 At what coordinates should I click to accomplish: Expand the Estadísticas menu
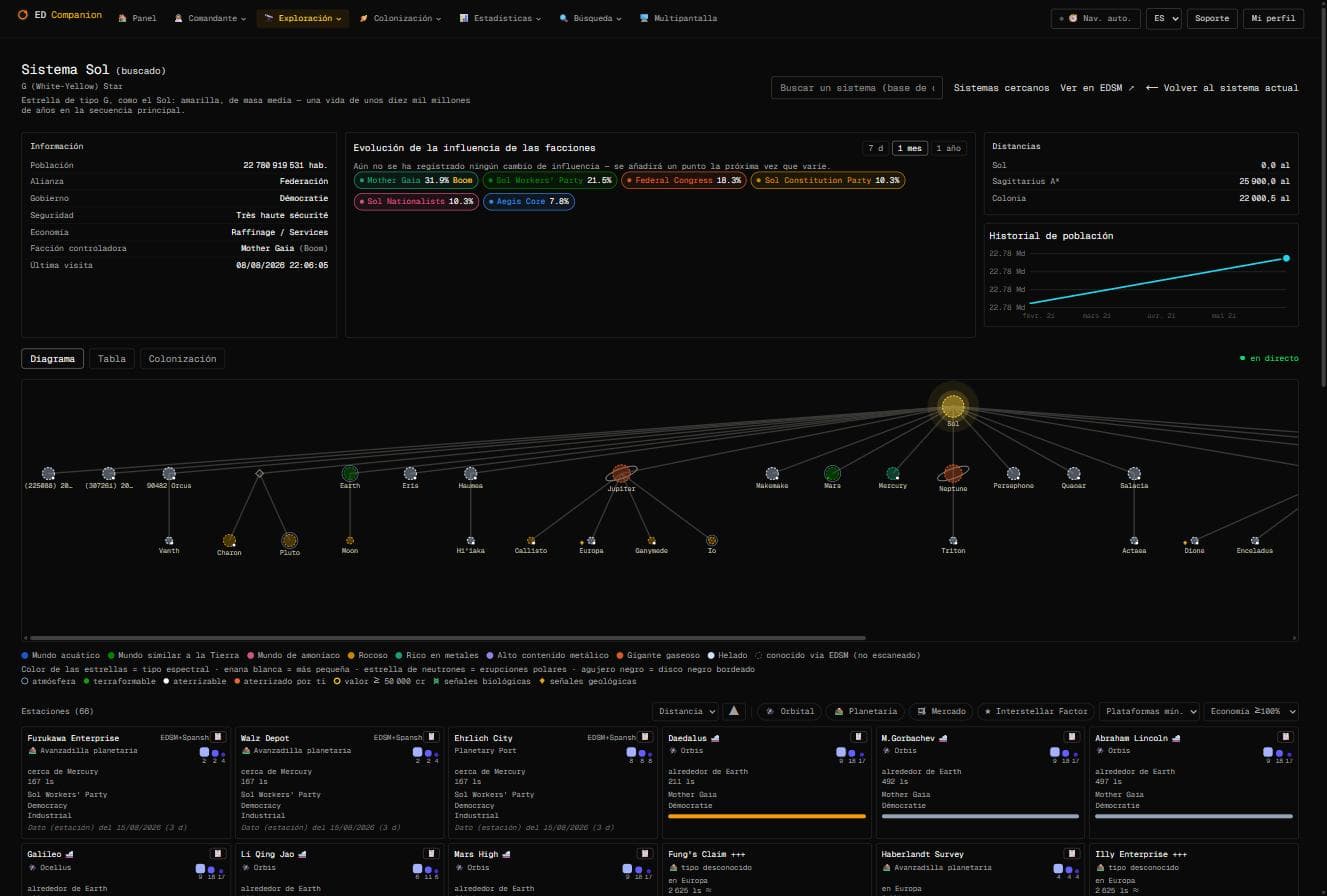coord(500,18)
